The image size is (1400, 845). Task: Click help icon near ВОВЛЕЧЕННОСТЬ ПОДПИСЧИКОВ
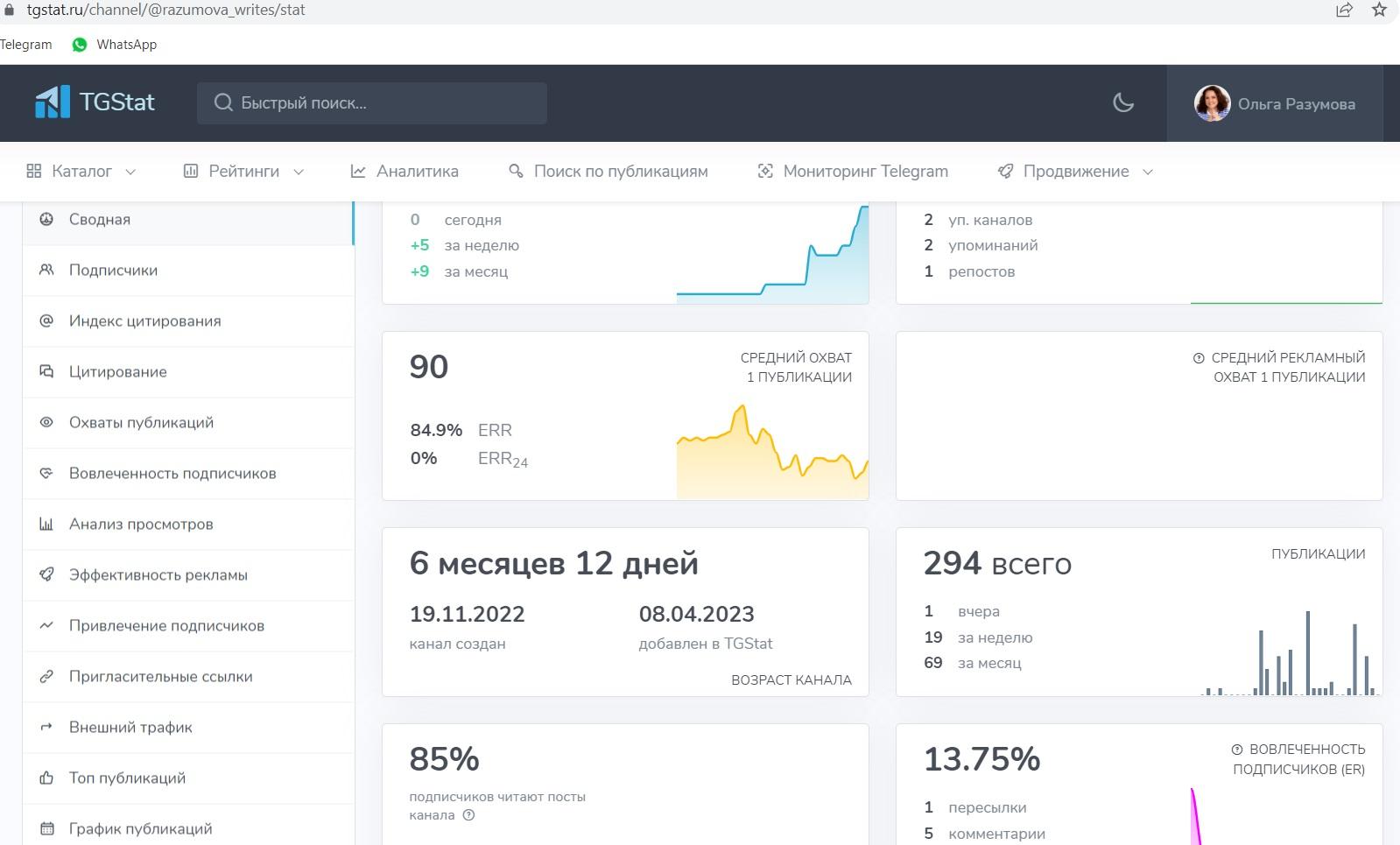click(1237, 750)
